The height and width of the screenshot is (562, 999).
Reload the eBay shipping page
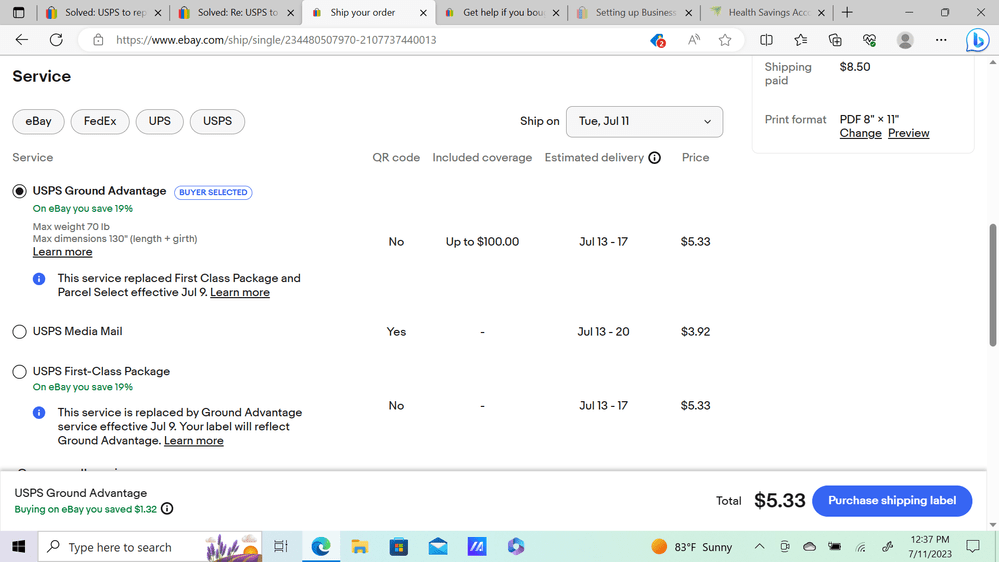[56, 40]
